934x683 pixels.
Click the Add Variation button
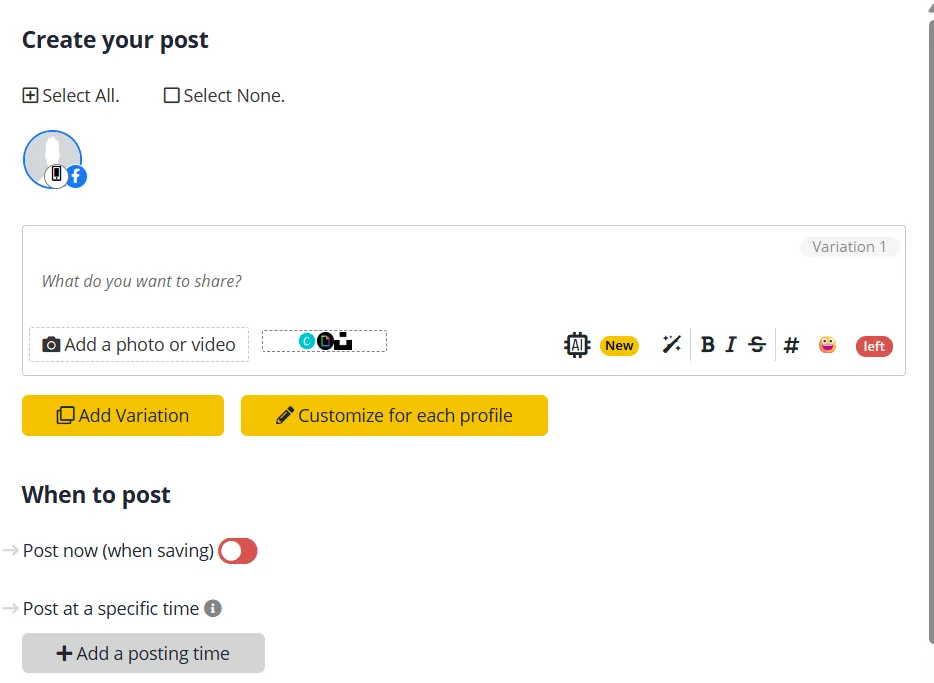tap(123, 416)
